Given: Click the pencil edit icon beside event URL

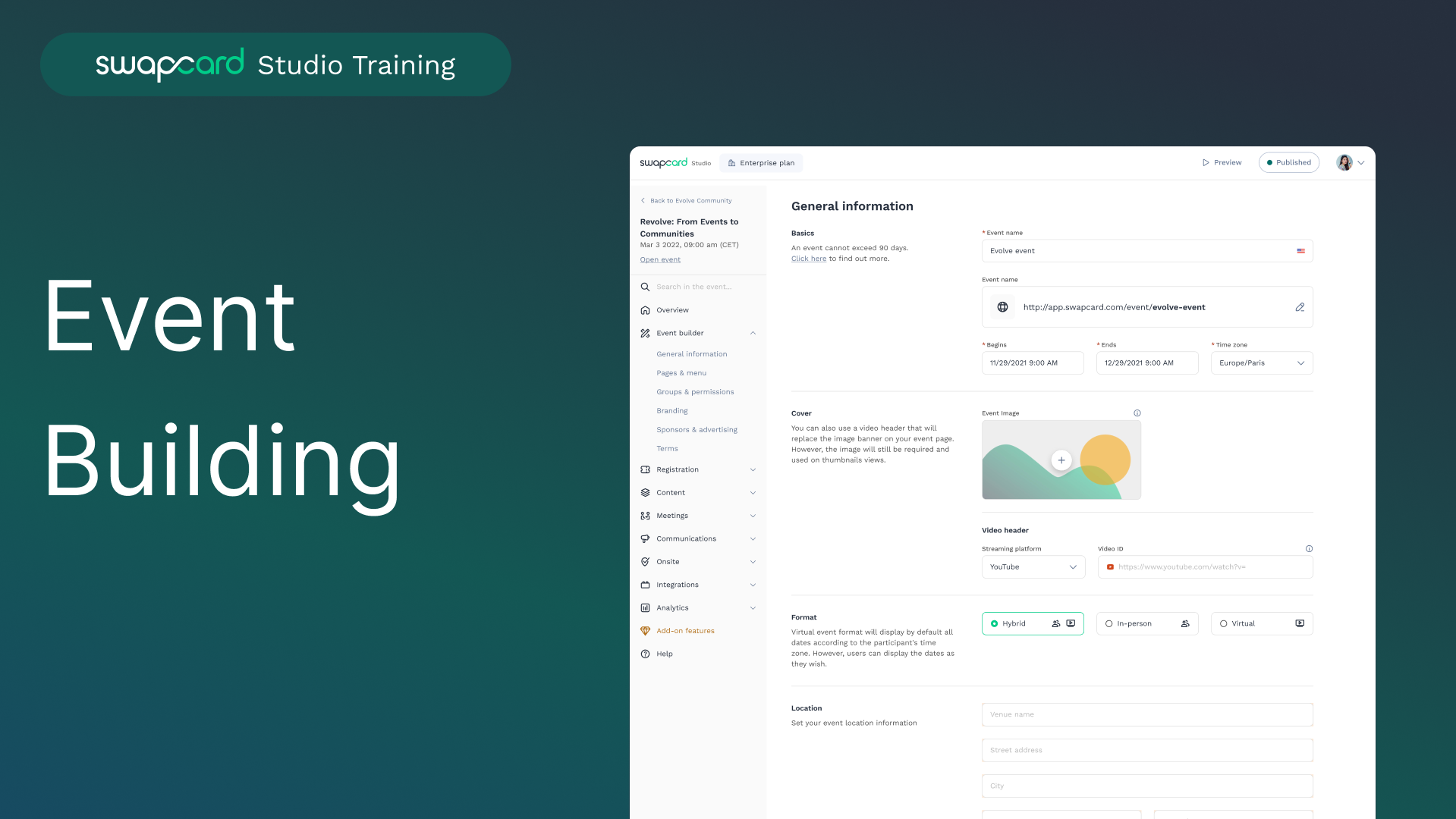Looking at the screenshot, I should coord(1300,307).
